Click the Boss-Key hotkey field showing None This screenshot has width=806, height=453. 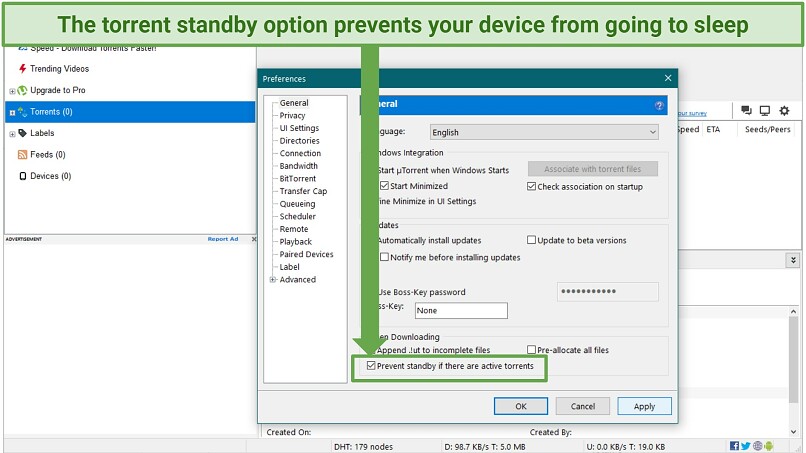461,311
